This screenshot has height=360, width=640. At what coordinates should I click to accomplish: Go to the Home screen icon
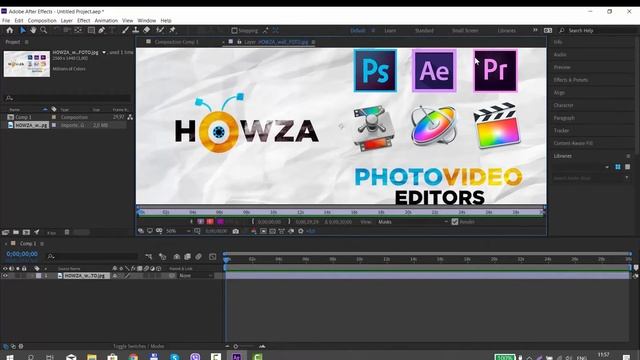click(x=10, y=30)
